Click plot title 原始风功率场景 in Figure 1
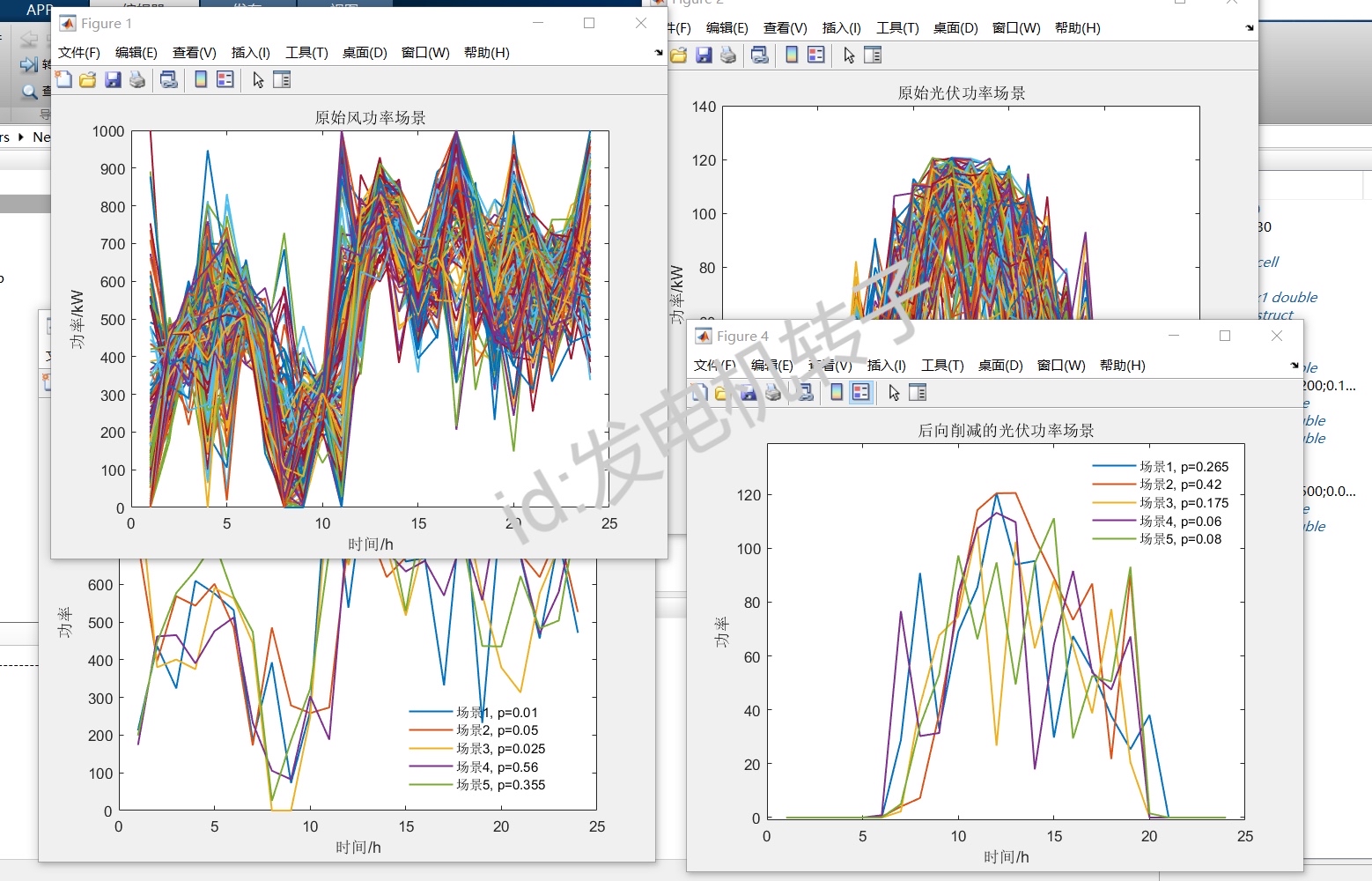This screenshot has width=1372, height=881. tap(371, 118)
